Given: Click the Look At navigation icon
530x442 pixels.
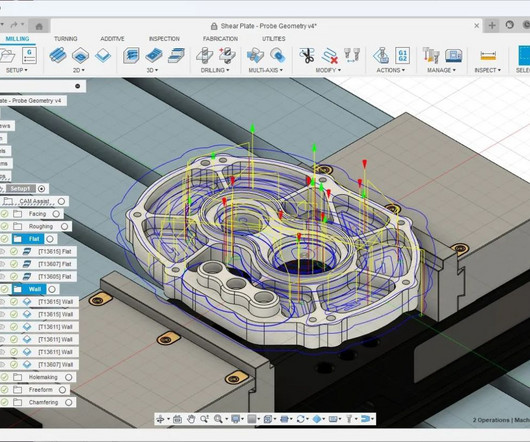Looking at the screenshot, I should click(x=177, y=419).
